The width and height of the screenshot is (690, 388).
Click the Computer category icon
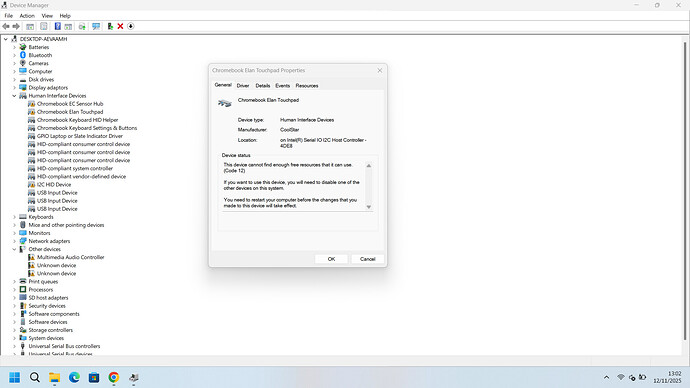tap(23, 71)
